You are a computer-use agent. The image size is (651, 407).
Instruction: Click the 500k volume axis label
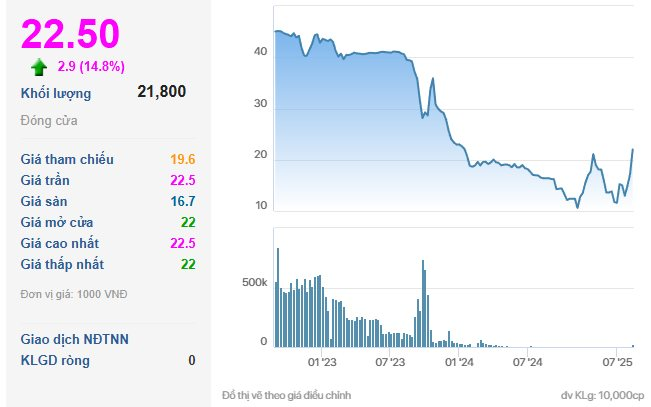256,284
